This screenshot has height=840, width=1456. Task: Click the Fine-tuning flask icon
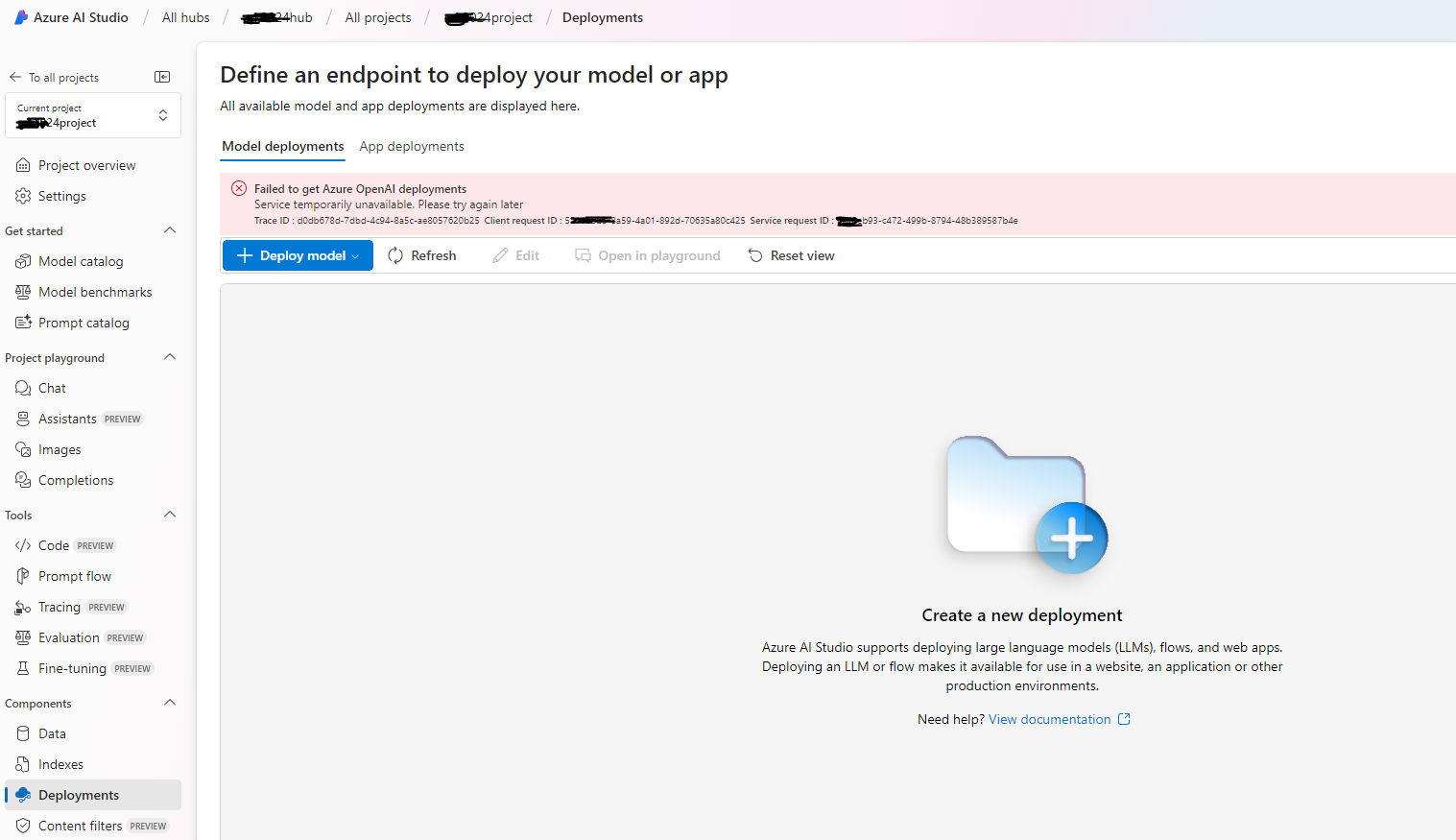coord(23,668)
